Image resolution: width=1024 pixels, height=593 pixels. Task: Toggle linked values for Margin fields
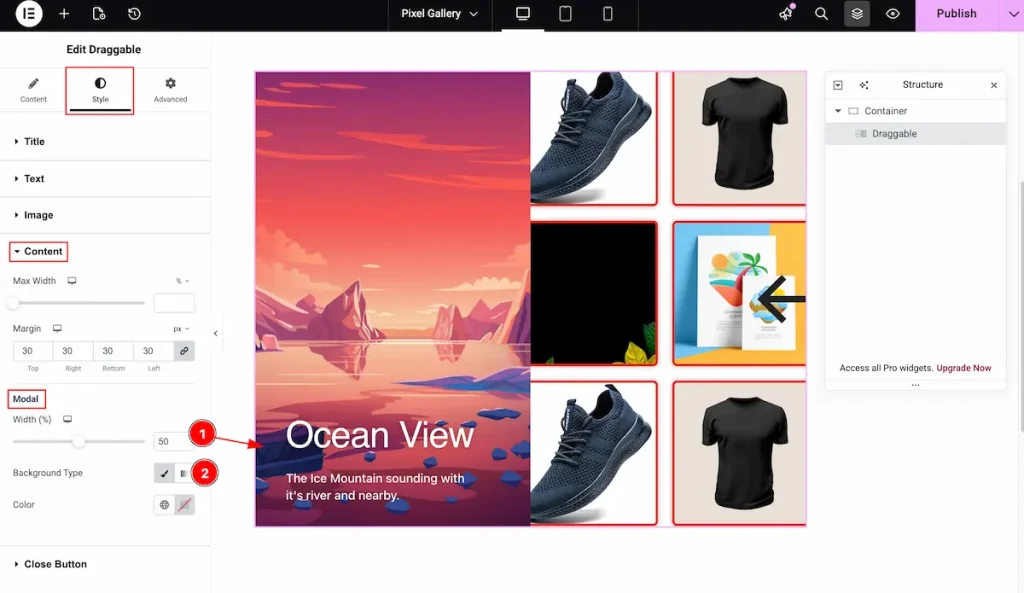pos(186,351)
